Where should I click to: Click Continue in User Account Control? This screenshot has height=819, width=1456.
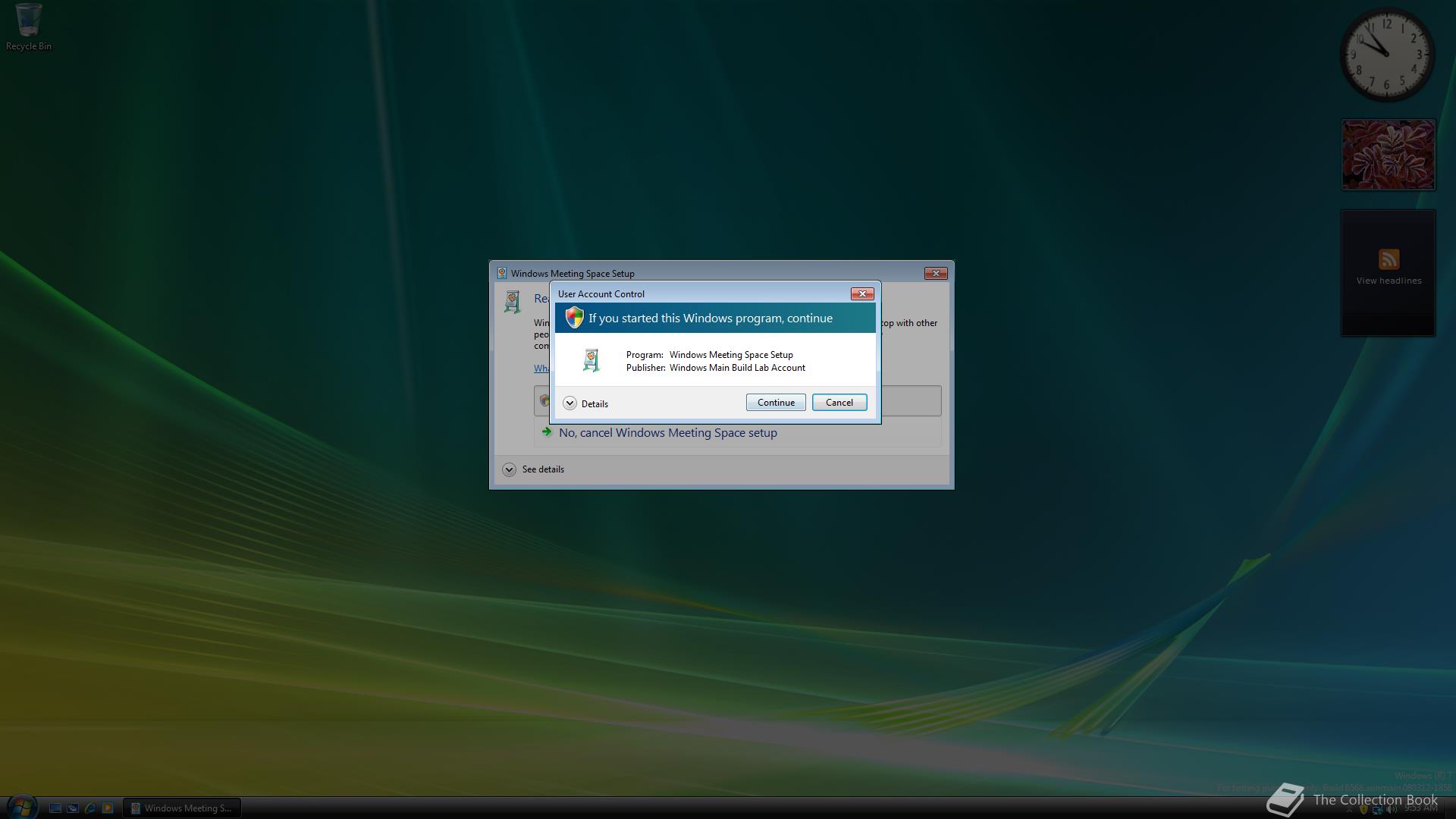[x=776, y=403]
